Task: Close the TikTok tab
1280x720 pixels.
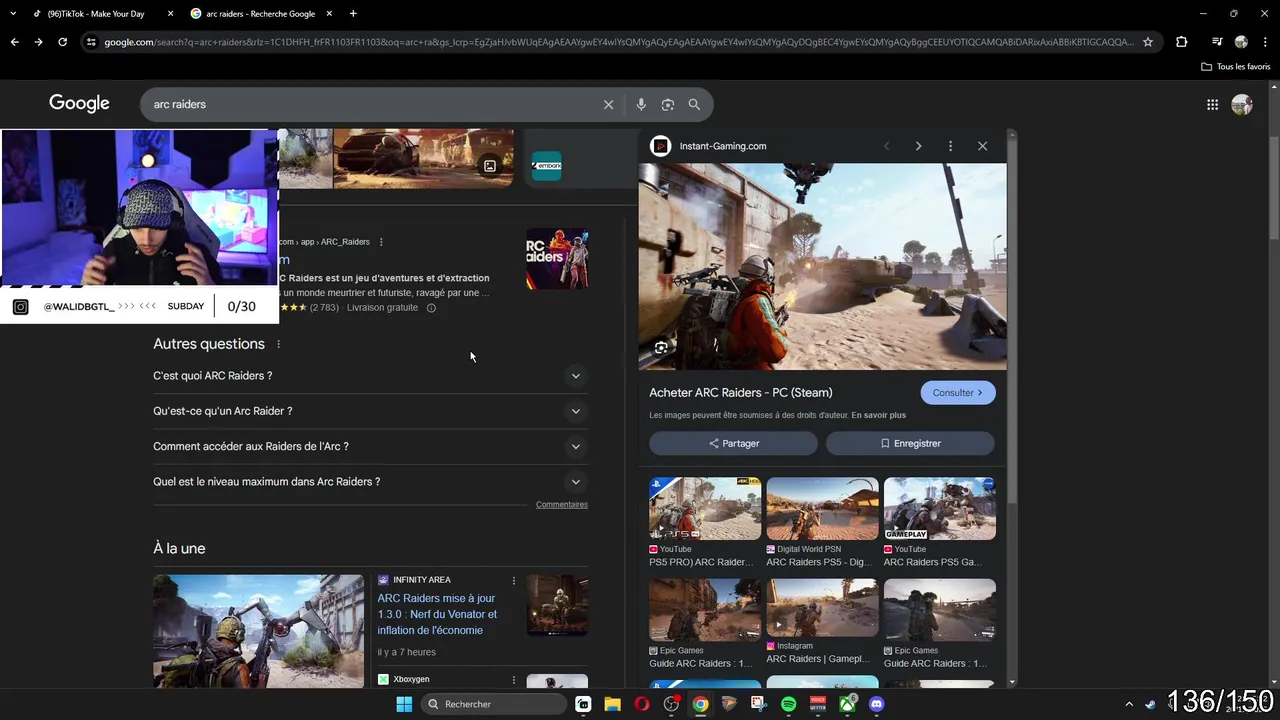Action: pyautogui.click(x=170, y=14)
